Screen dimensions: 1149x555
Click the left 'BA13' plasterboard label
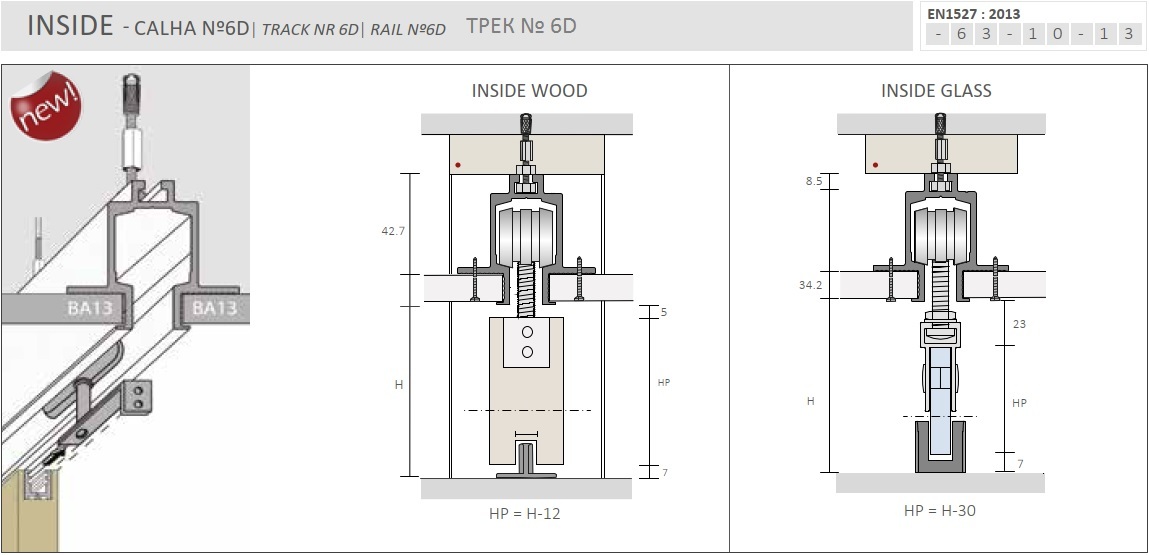(89, 307)
